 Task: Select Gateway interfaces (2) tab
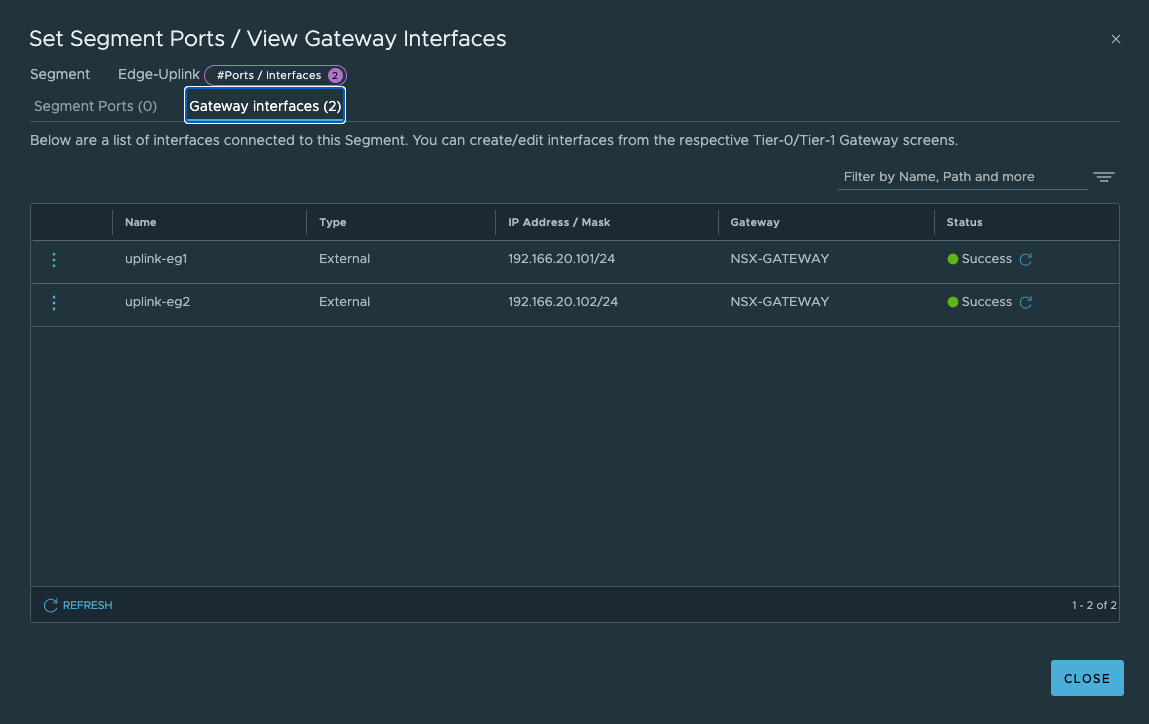click(265, 106)
